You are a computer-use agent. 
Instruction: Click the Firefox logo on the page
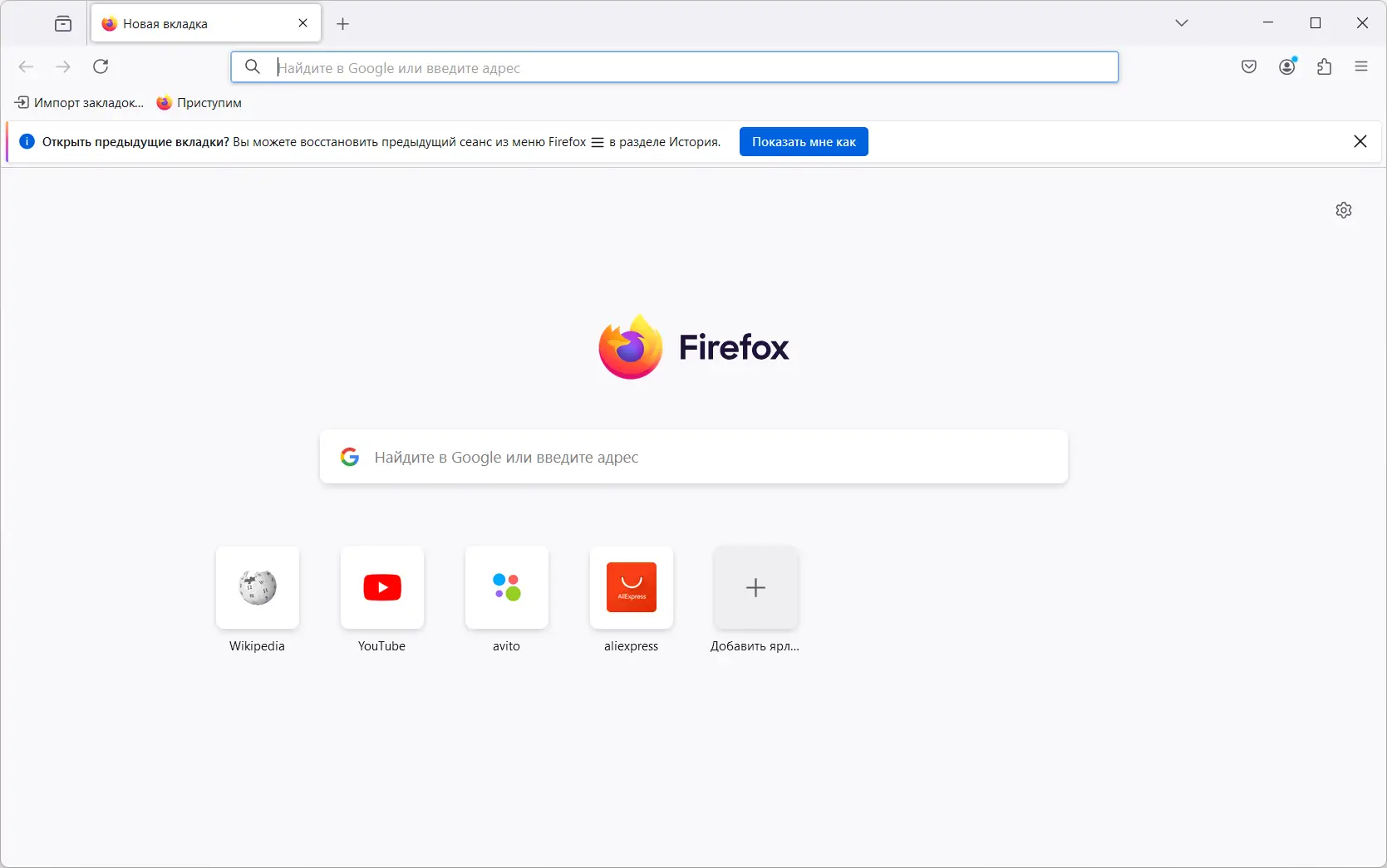[x=694, y=347]
